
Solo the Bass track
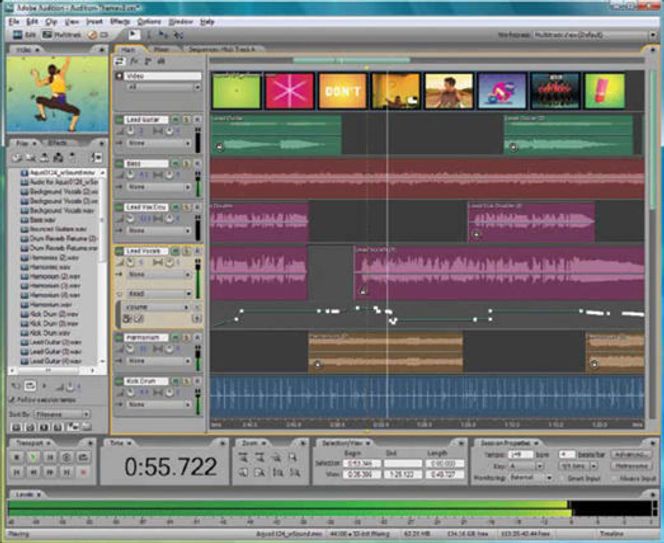tap(186, 163)
